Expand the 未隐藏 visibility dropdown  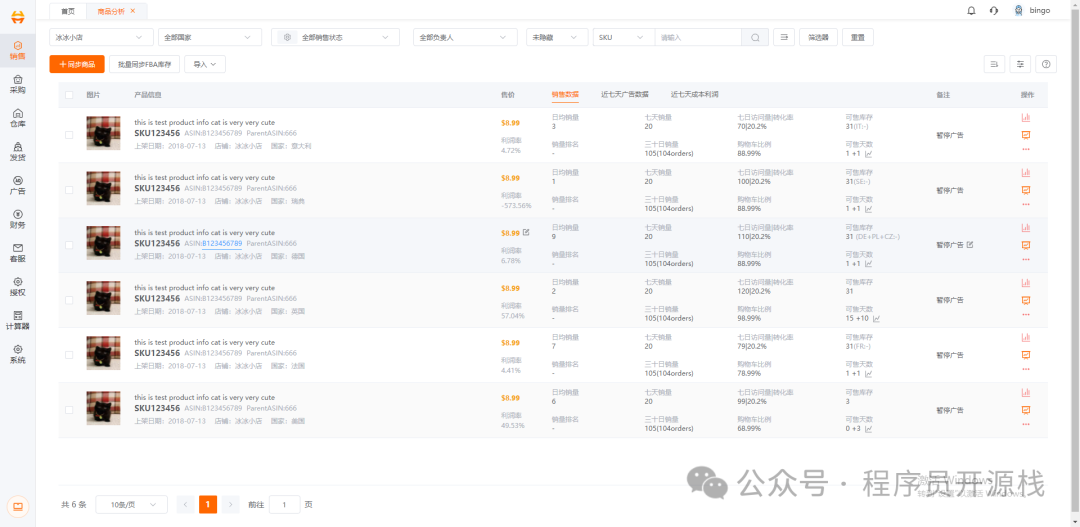point(557,37)
